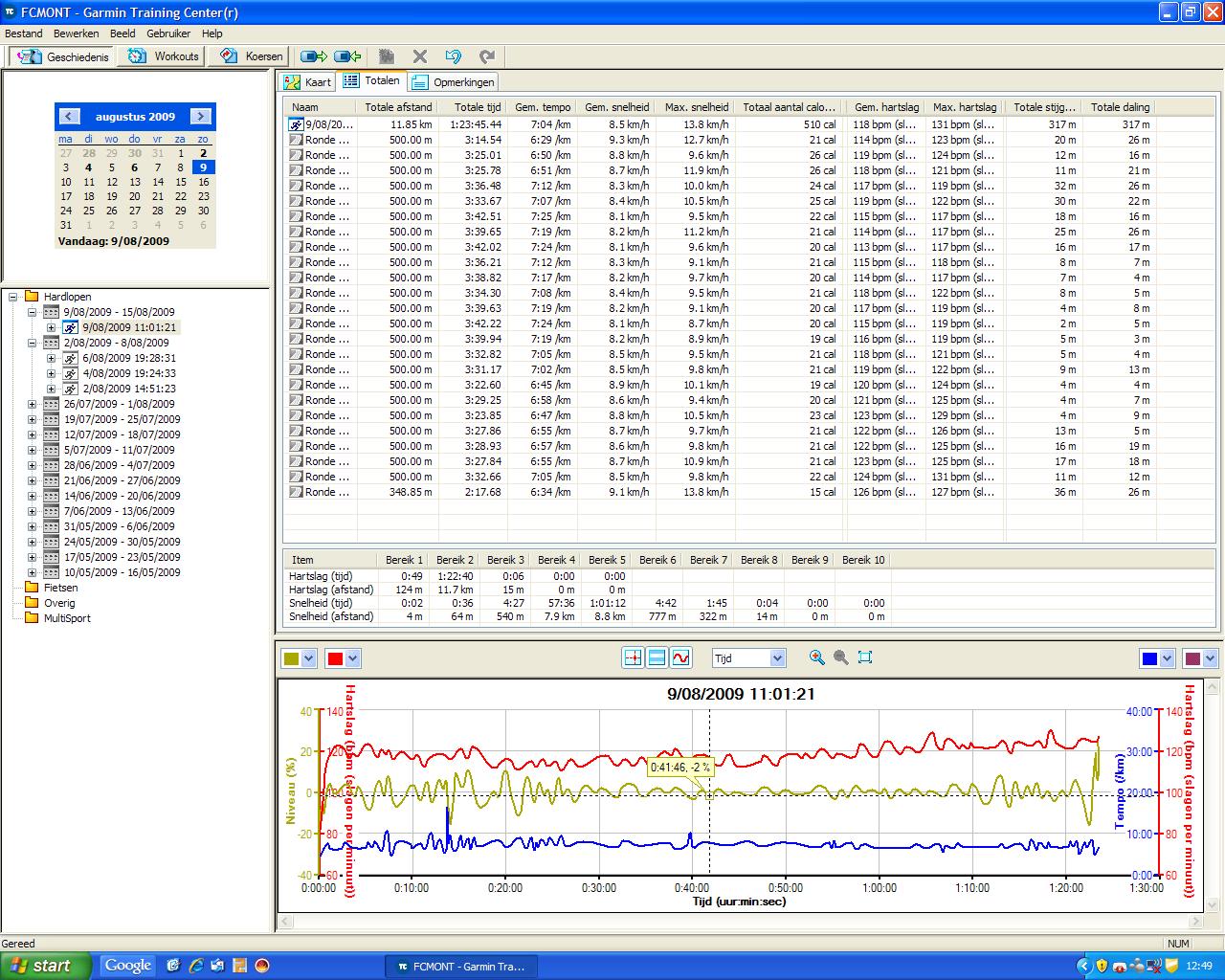Click the greyed-out merge activities toolbar icon
Image resolution: width=1225 pixels, height=980 pixels.
[x=387, y=56]
